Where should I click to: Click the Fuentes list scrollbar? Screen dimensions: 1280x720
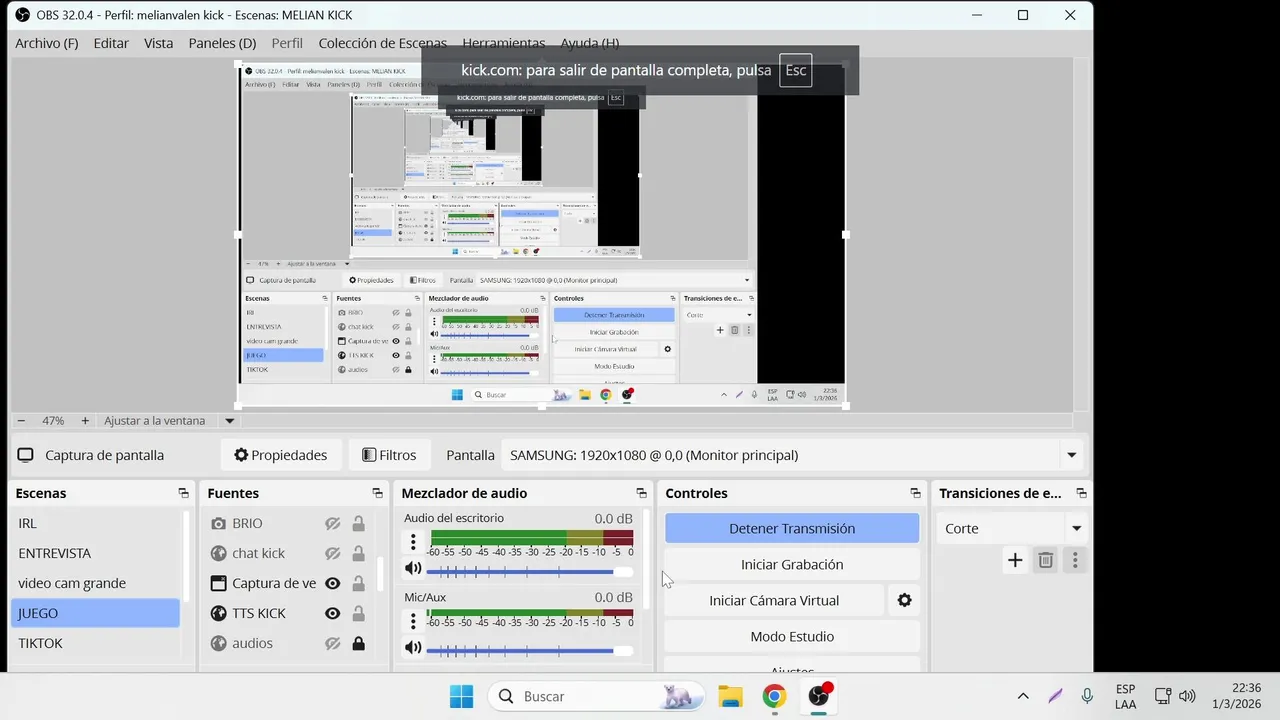(380, 574)
